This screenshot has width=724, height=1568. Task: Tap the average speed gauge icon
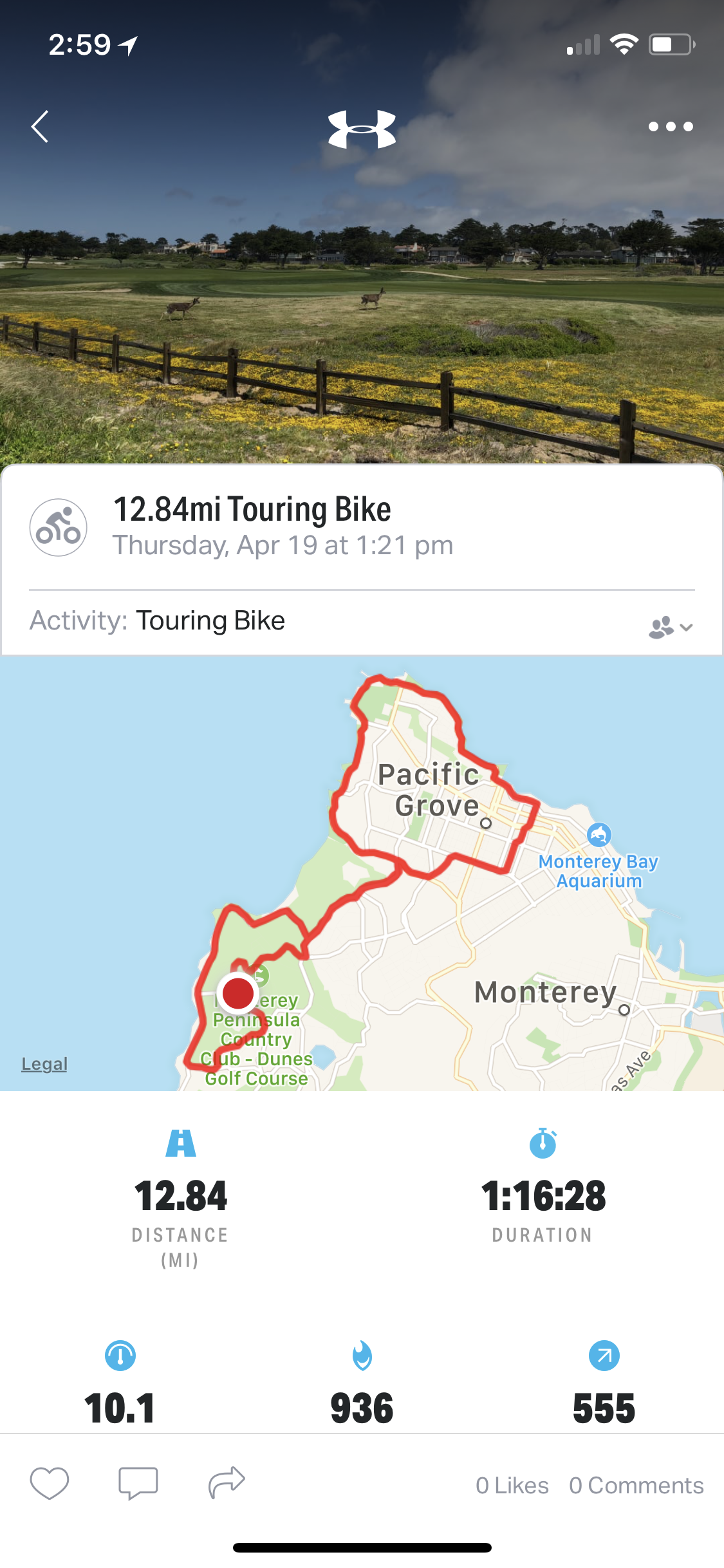pos(120,1356)
